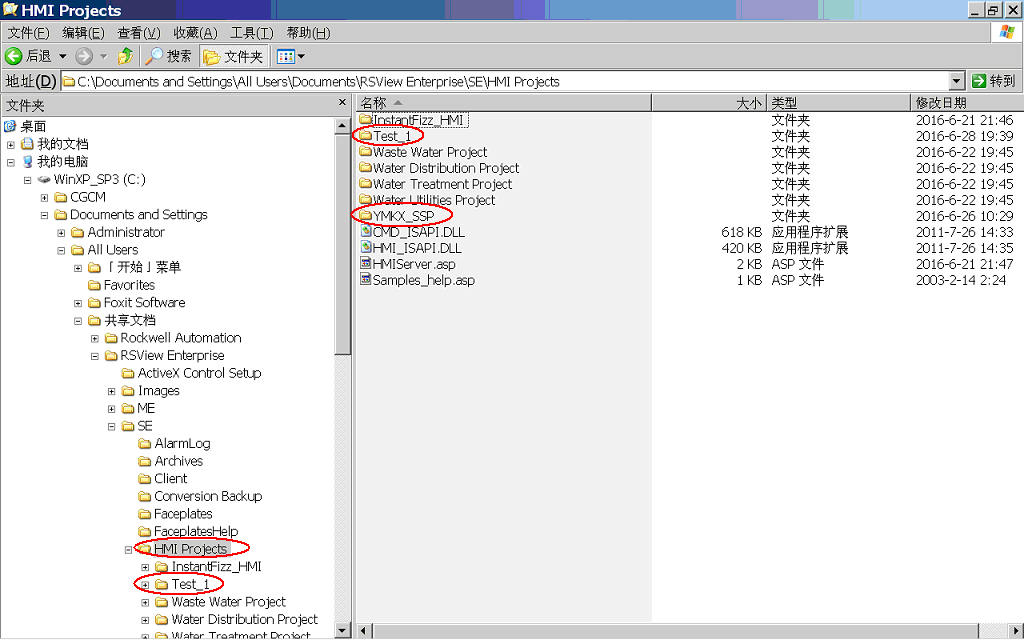Select HMI_ISAPI.DLL file
The image size is (1024, 640).
(411, 248)
